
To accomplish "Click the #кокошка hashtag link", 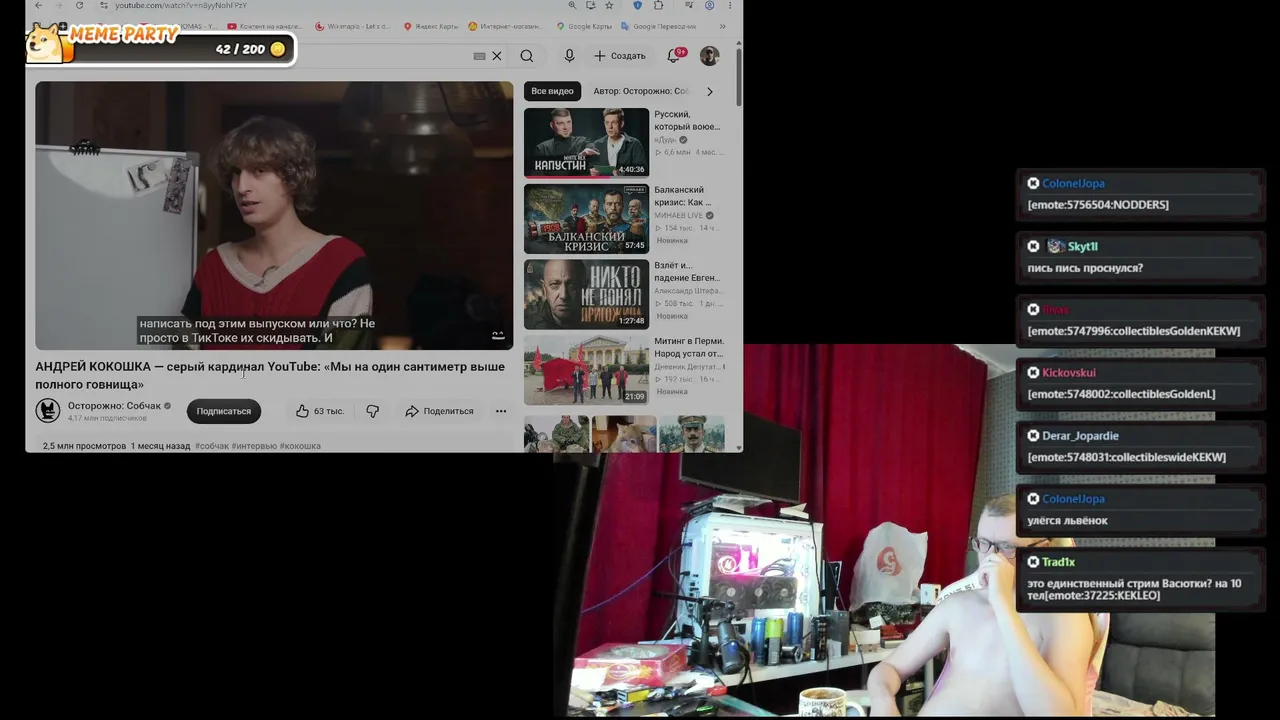I will (x=300, y=446).
